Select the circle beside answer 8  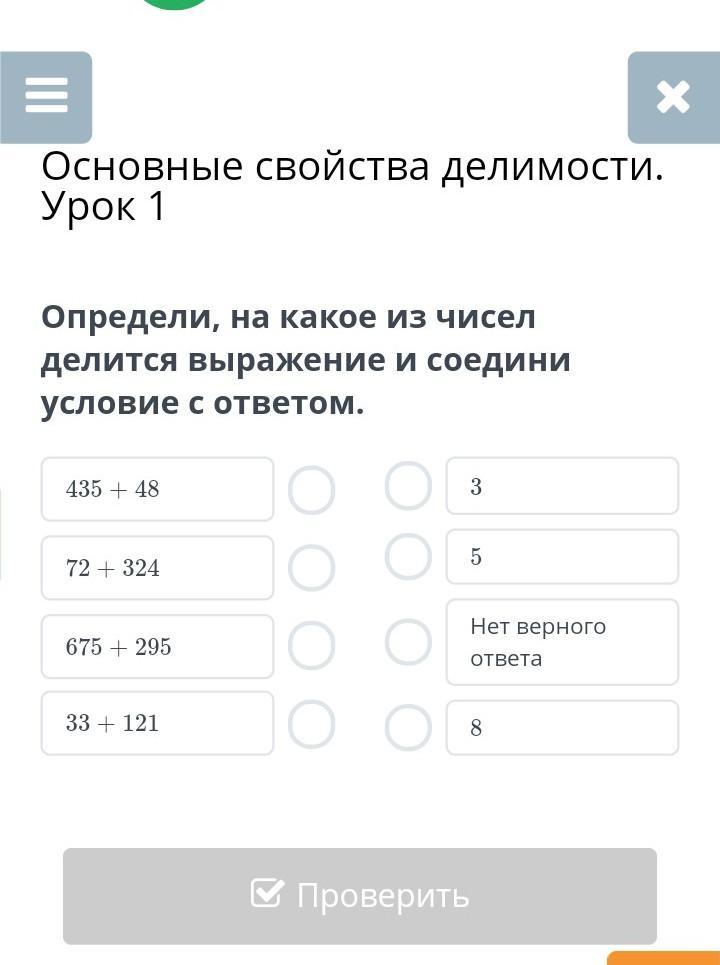[x=408, y=727]
